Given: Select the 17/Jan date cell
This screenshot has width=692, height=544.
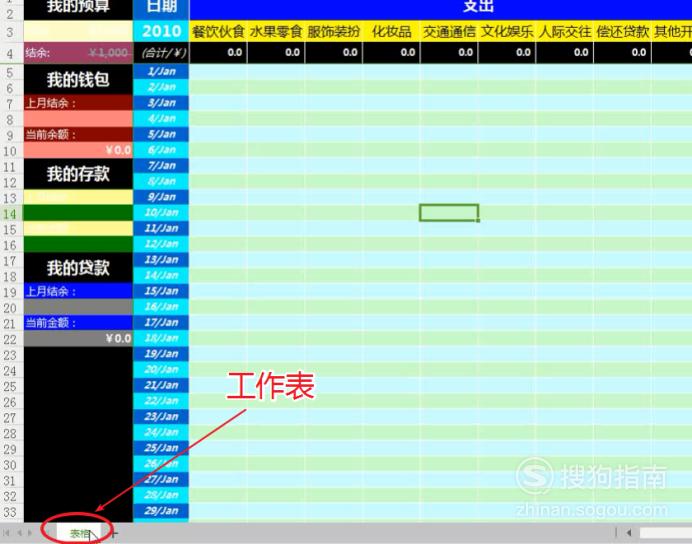Looking at the screenshot, I should coord(161,322).
